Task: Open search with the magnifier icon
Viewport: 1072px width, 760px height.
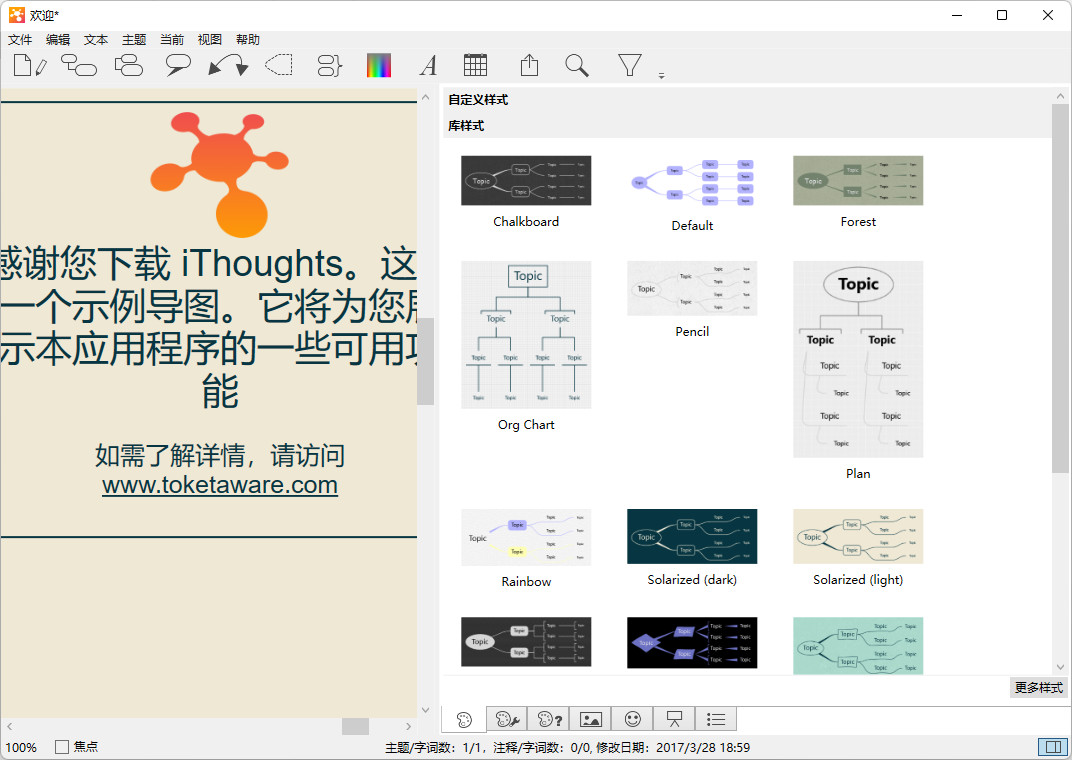Action: [x=577, y=66]
